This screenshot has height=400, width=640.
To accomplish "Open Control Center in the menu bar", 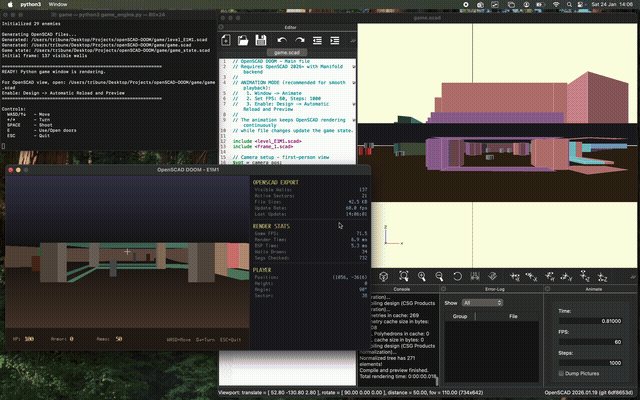I will [x=580, y=4].
